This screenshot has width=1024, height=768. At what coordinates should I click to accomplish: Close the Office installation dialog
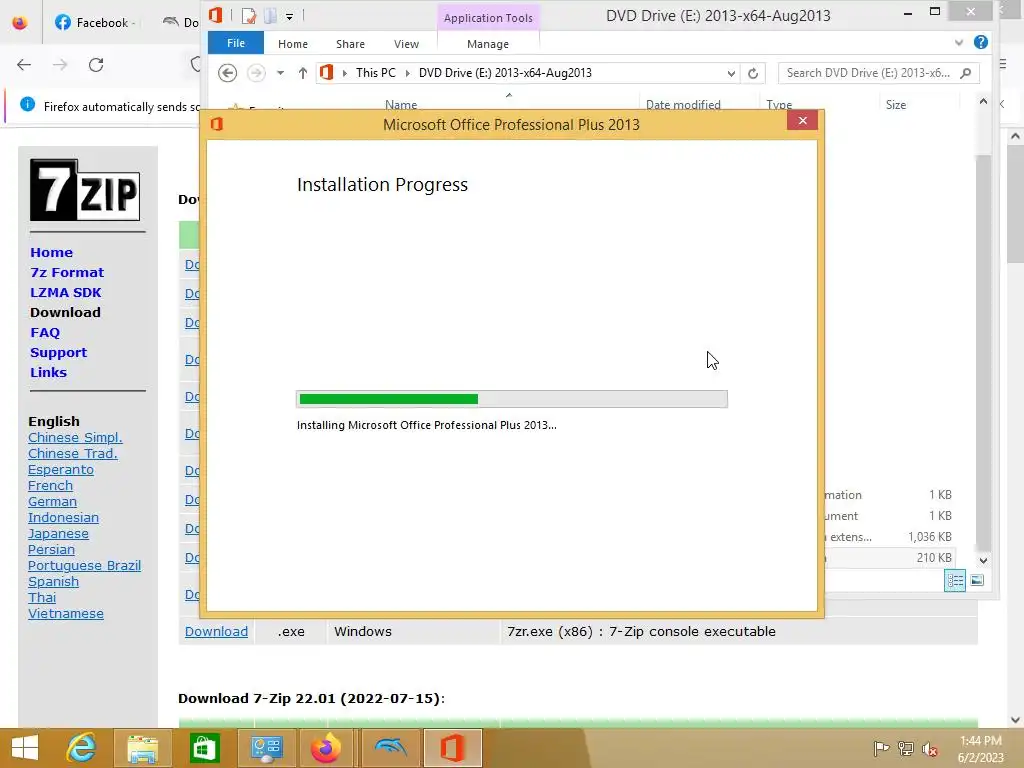click(x=803, y=121)
